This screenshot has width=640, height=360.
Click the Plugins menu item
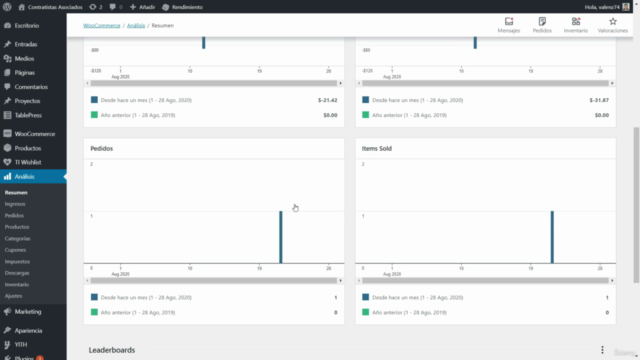[x=24, y=358]
